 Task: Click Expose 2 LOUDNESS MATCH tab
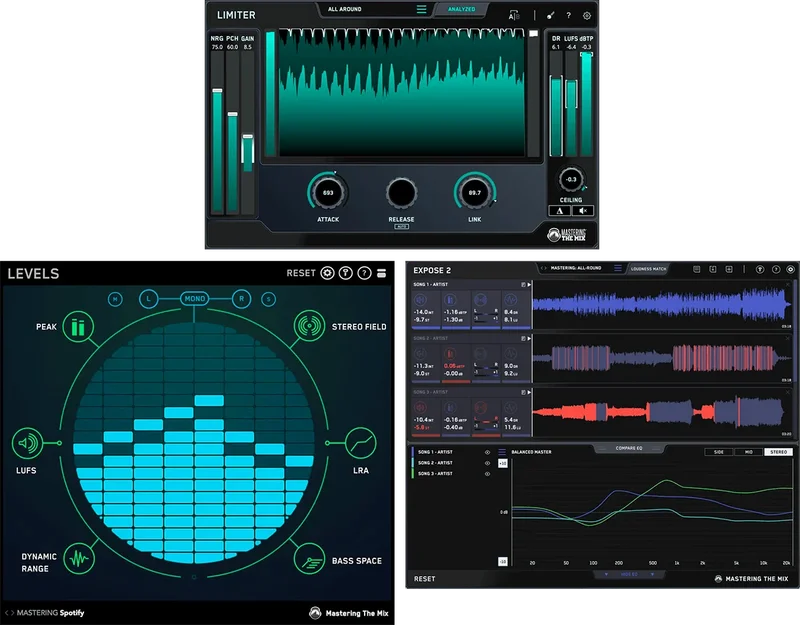click(648, 268)
